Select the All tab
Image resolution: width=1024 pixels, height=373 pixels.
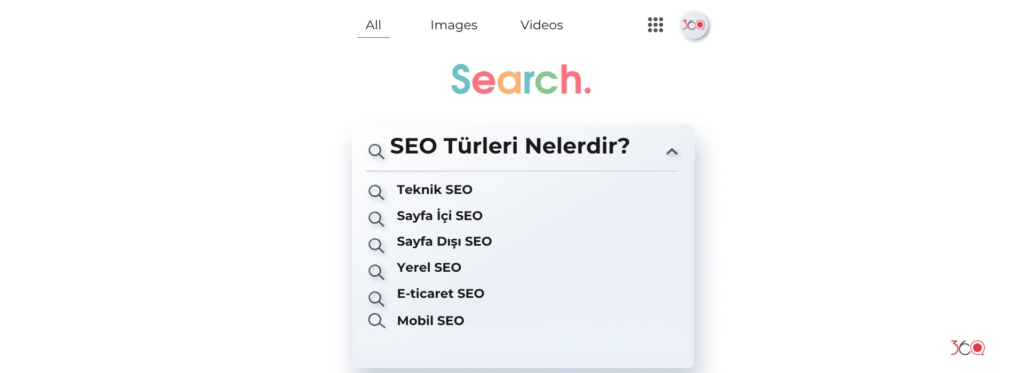[373, 25]
